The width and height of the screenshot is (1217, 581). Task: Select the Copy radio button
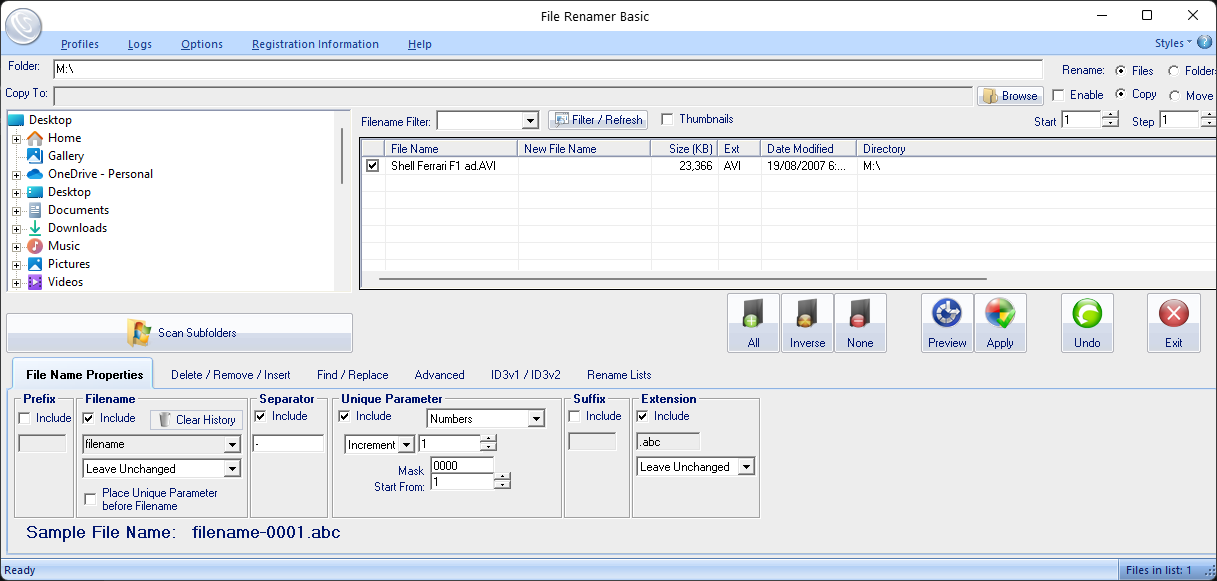[x=1120, y=94]
